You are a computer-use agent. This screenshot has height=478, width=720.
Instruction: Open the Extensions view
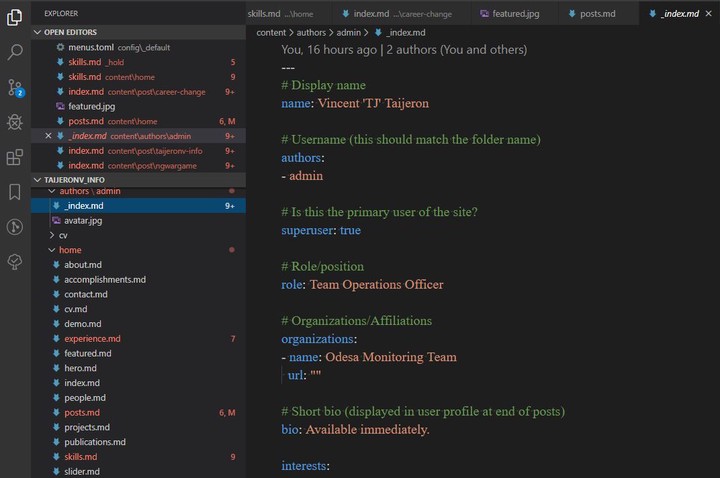tap(15, 157)
